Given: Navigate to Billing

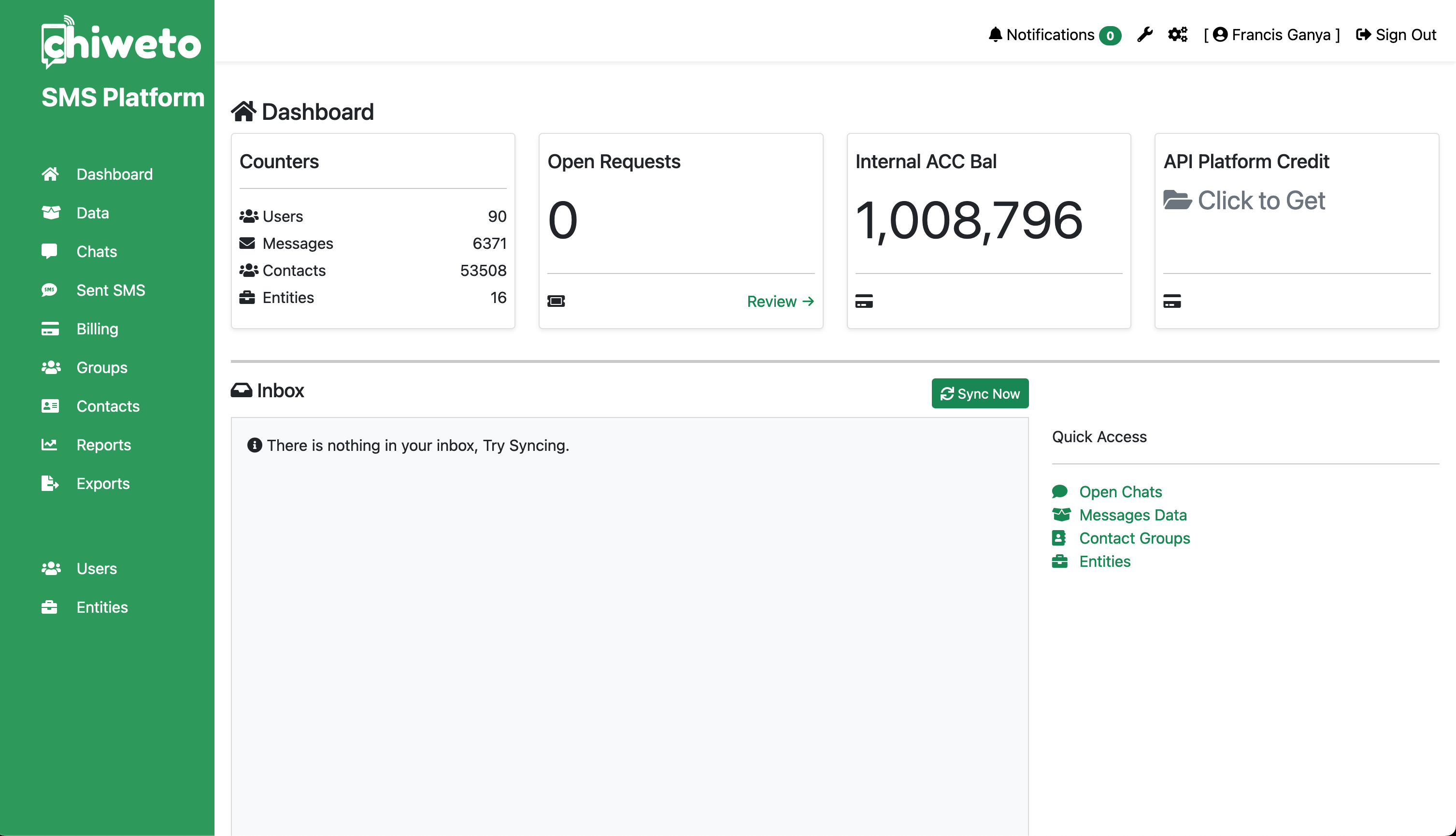Looking at the screenshot, I should (98, 329).
